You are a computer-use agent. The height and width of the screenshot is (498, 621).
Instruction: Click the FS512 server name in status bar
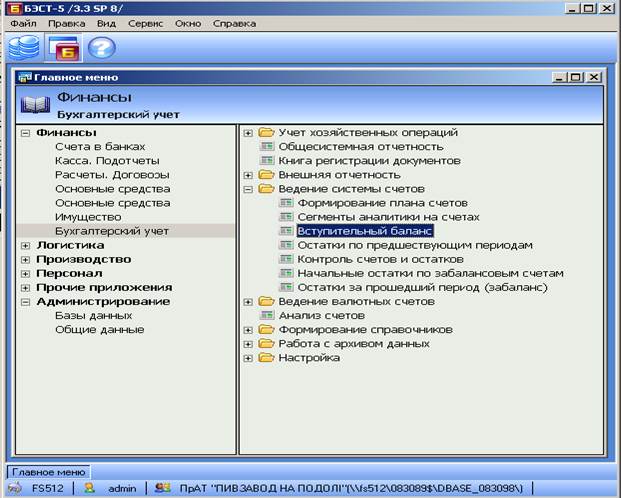pyautogui.click(x=48, y=488)
